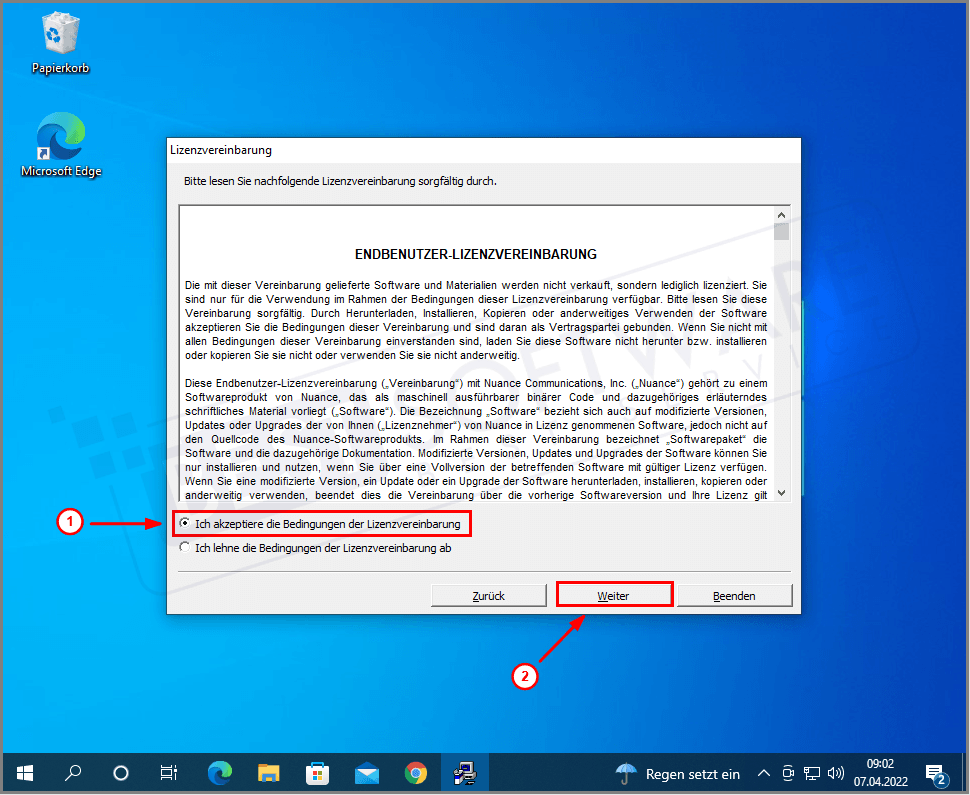
Task: Click the taskbar search magnifier
Action: pyautogui.click(x=73, y=773)
